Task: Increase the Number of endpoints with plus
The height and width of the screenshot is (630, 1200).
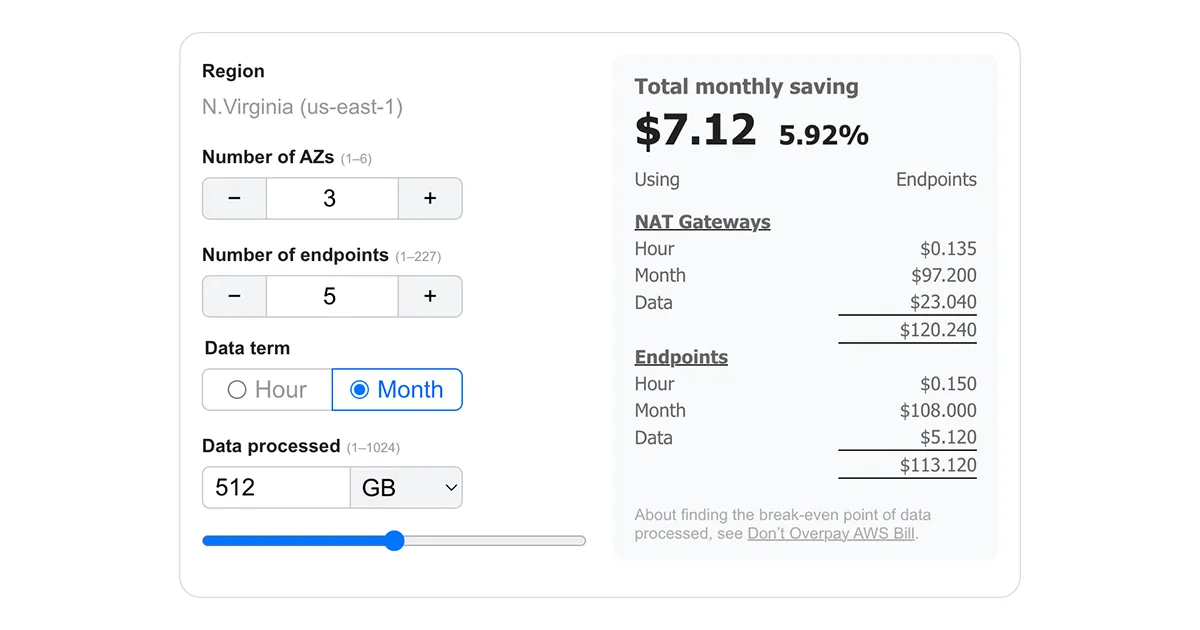Action: [430, 296]
